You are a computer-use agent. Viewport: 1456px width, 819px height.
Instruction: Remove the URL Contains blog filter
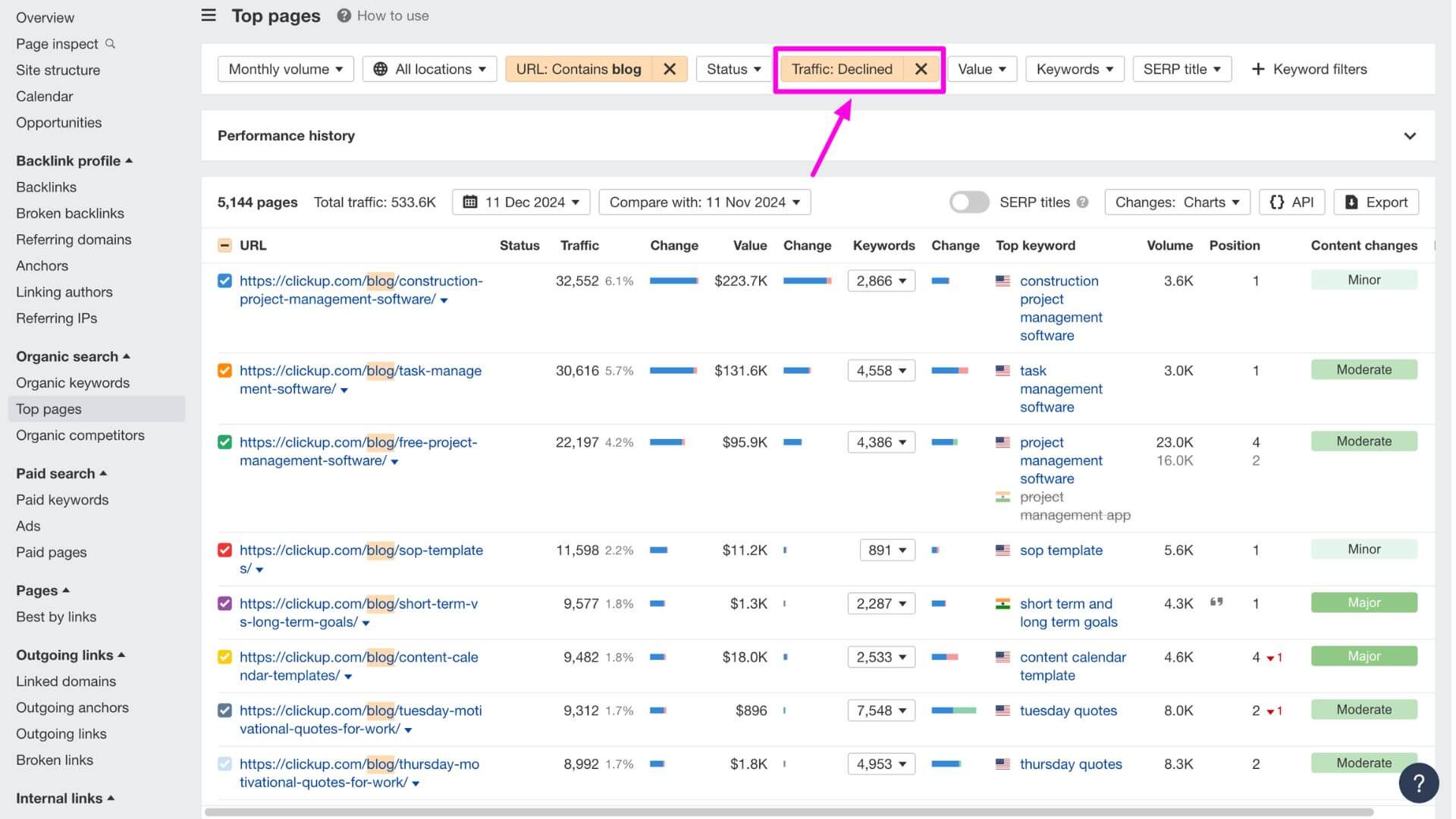[x=670, y=69]
